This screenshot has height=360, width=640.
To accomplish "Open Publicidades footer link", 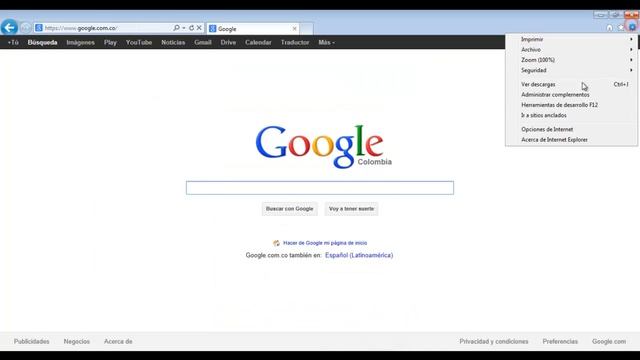I will tap(31, 341).
